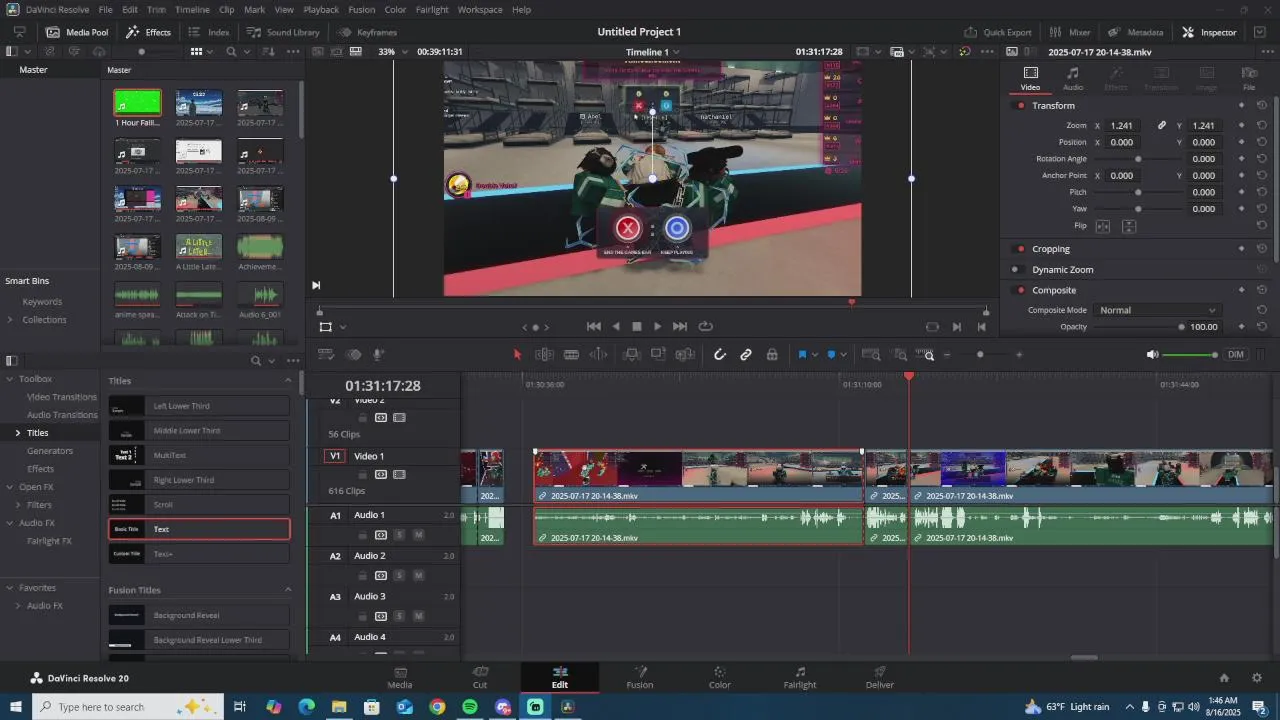Toggle timeline Snapping magnet icon

(x=719, y=354)
